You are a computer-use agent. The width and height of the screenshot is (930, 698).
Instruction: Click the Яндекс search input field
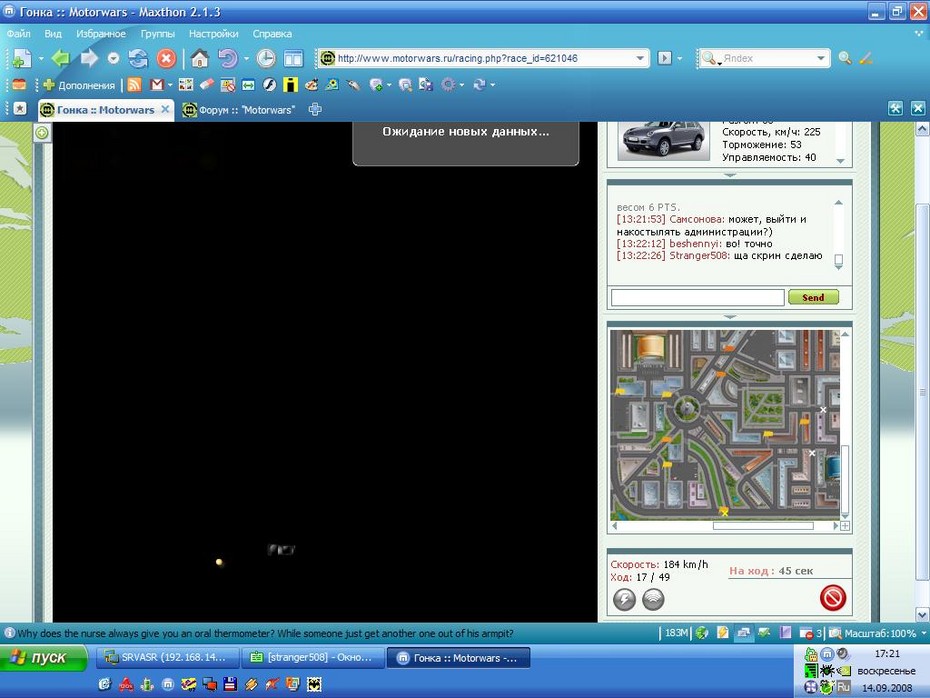pos(767,58)
